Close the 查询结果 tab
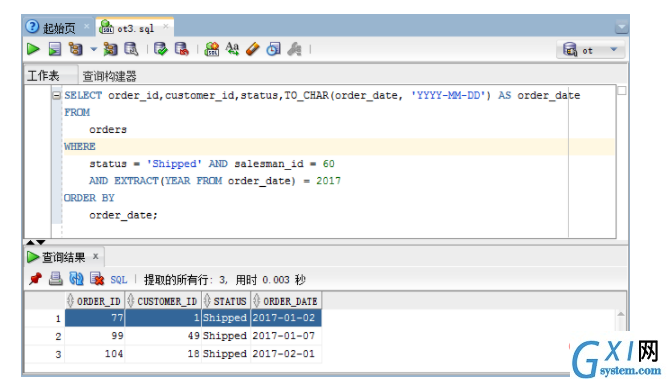The height and width of the screenshot is (379, 668). [96, 256]
